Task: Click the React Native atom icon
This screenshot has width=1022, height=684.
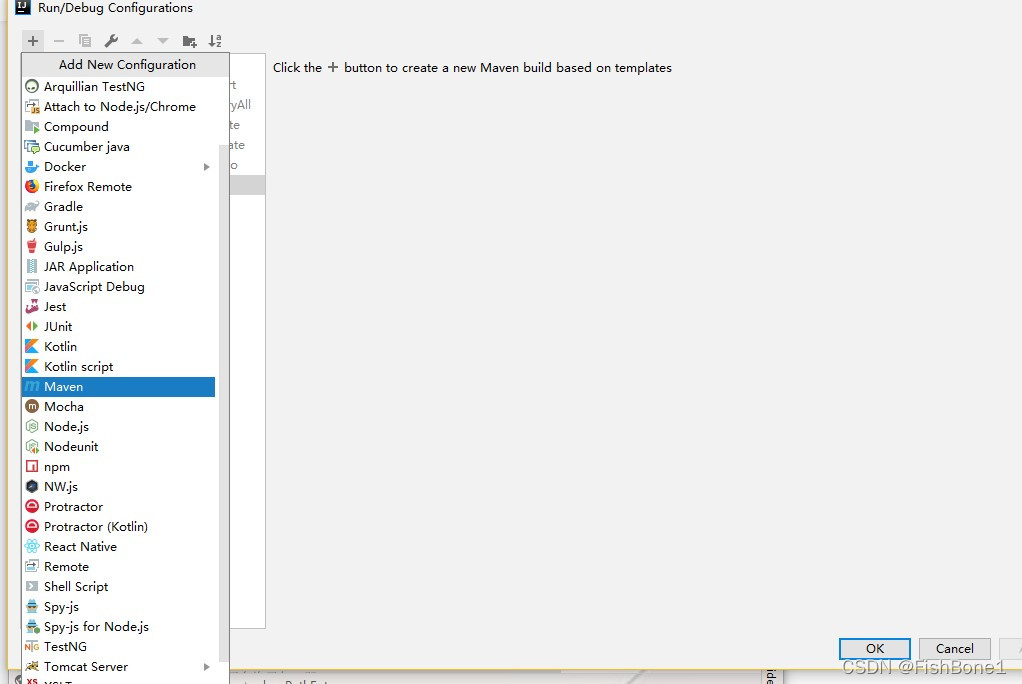Action: click(32, 546)
